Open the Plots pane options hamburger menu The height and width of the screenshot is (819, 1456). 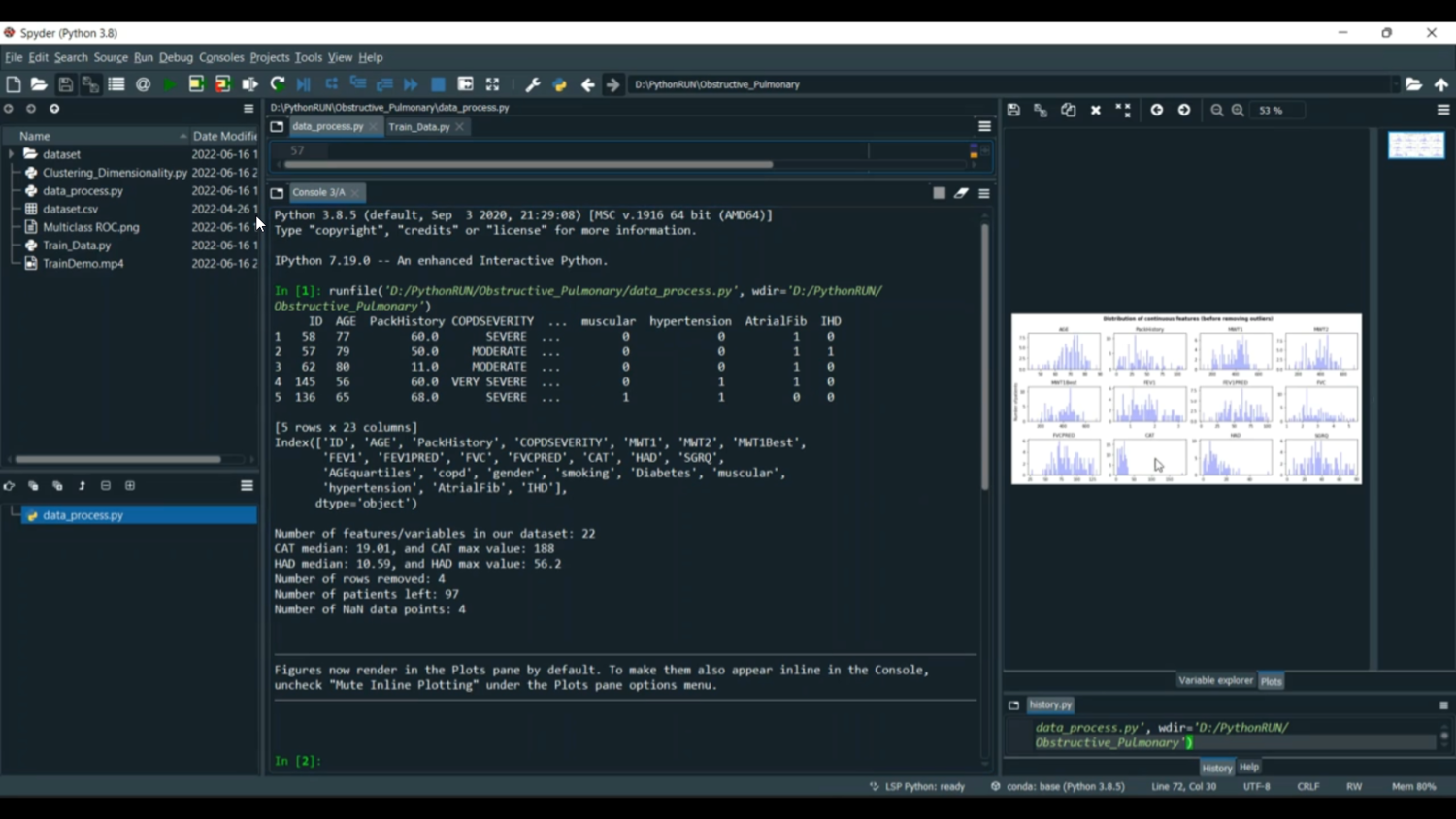(1443, 111)
